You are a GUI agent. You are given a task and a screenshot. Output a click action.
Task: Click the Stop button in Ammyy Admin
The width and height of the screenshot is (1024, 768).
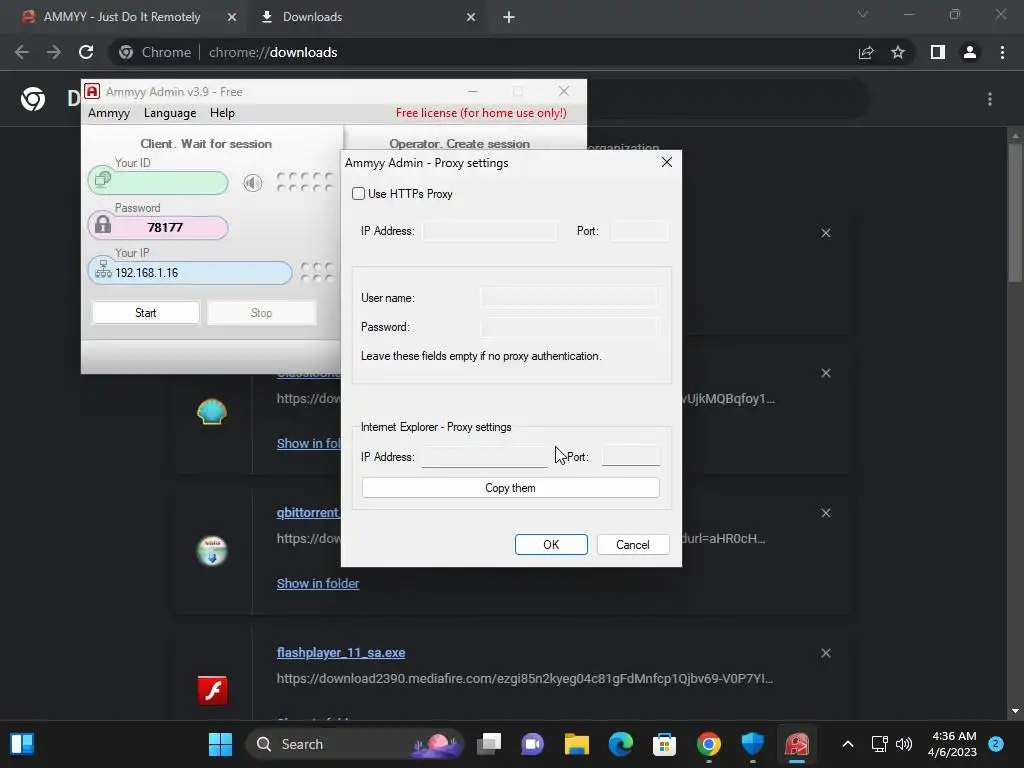click(261, 313)
